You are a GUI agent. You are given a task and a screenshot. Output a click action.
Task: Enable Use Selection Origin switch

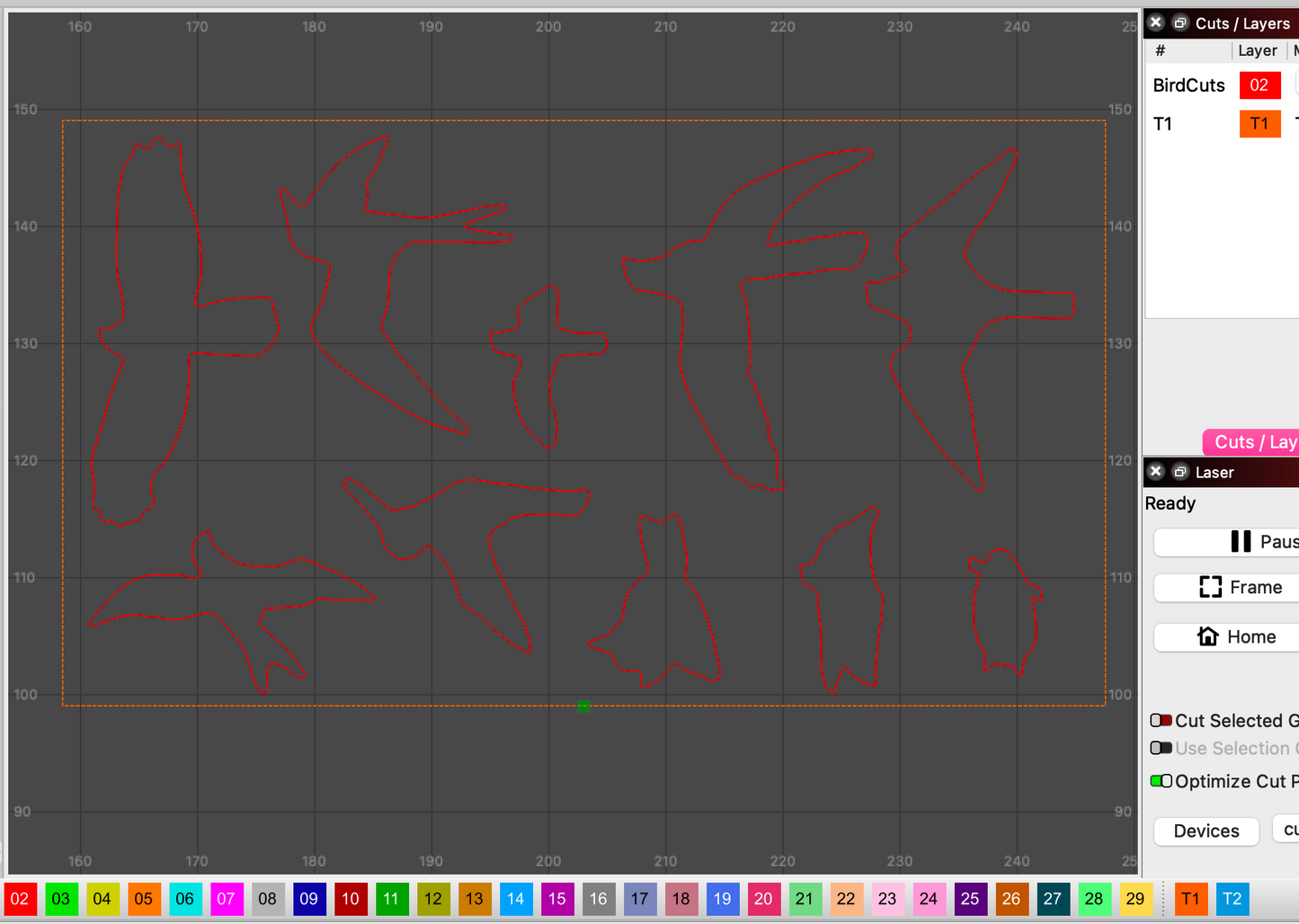(x=1161, y=748)
